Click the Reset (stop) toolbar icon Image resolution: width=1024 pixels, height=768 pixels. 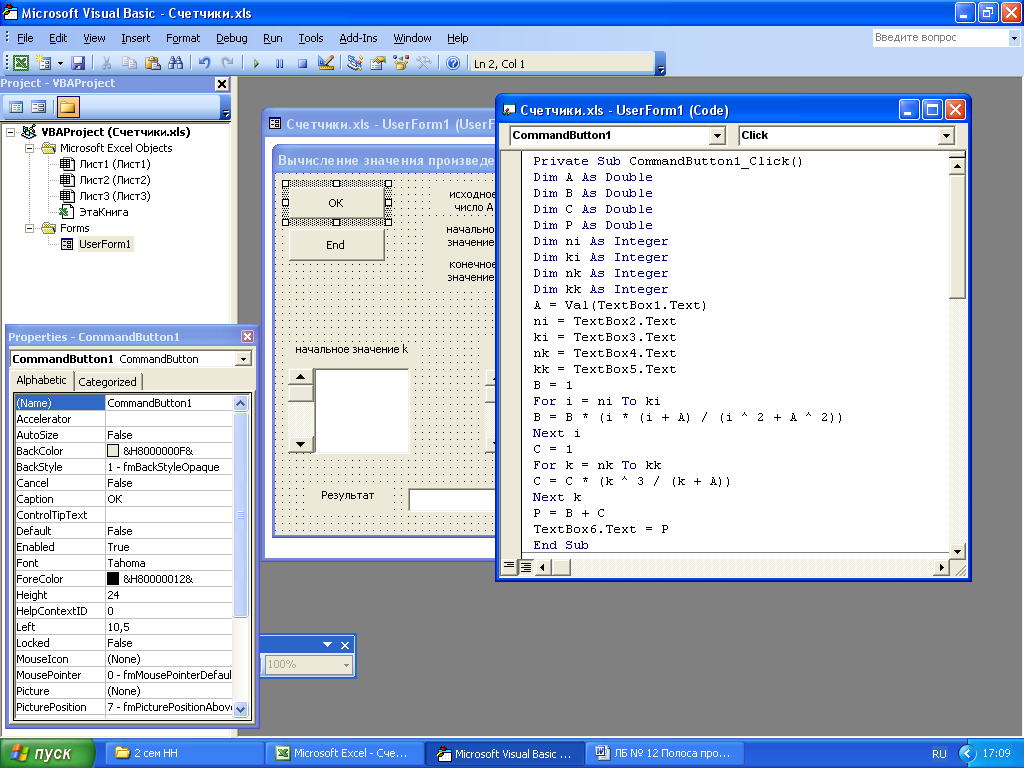[302, 63]
